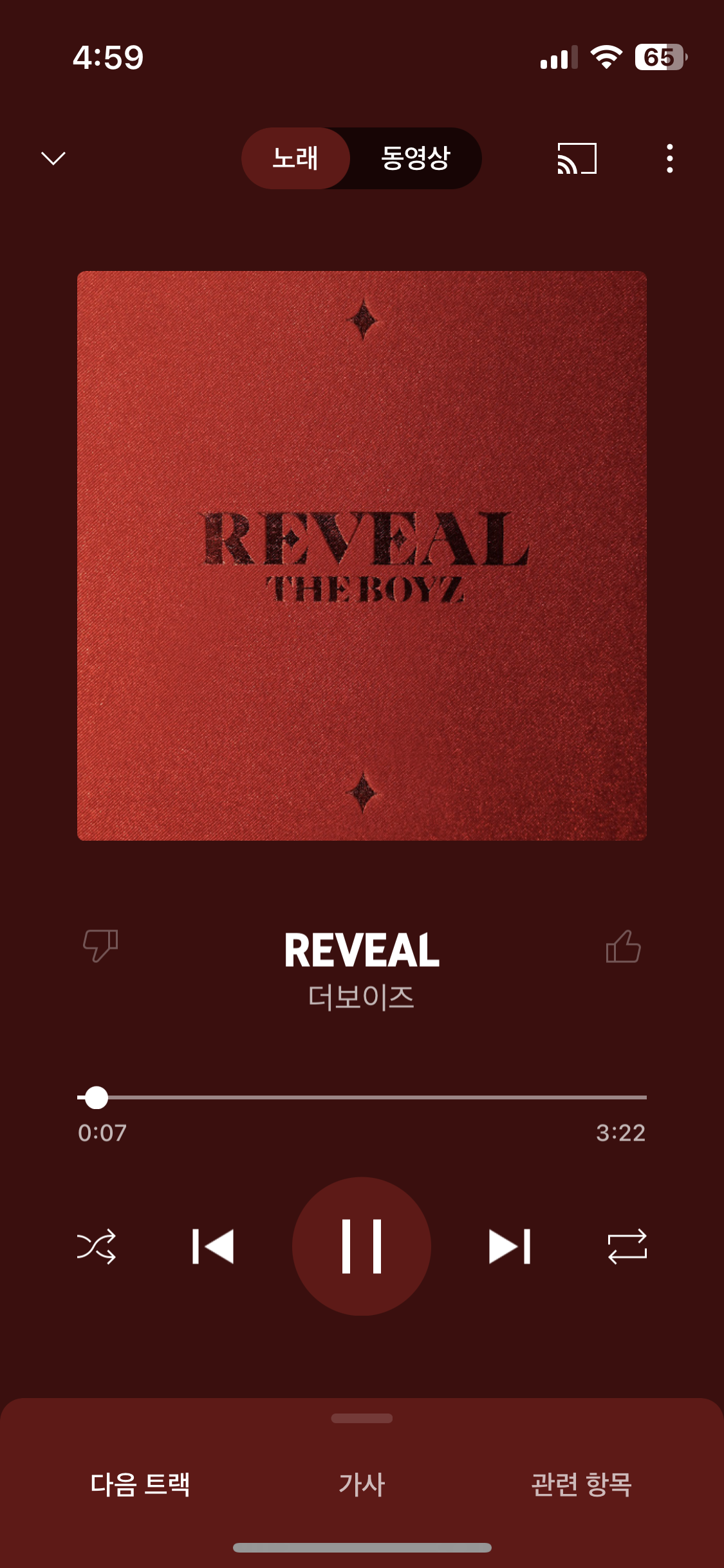Open the three-dot more options menu
The width and height of the screenshot is (724, 1568).
click(x=670, y=158)
